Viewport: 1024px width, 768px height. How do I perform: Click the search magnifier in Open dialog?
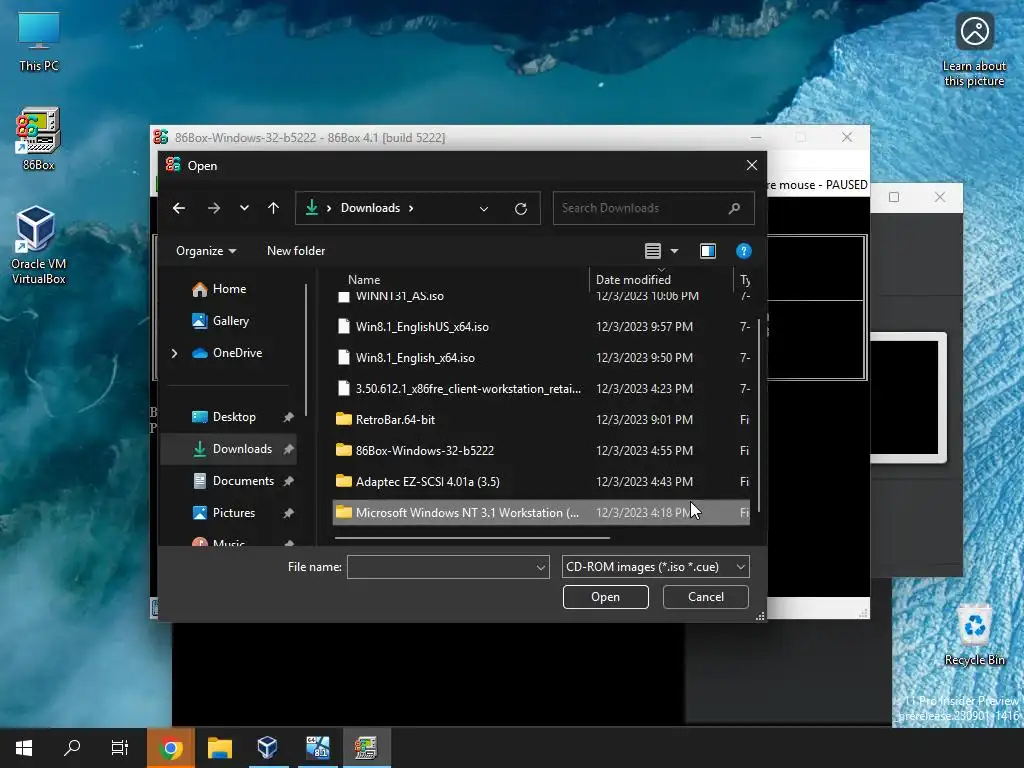pos(734,208)
